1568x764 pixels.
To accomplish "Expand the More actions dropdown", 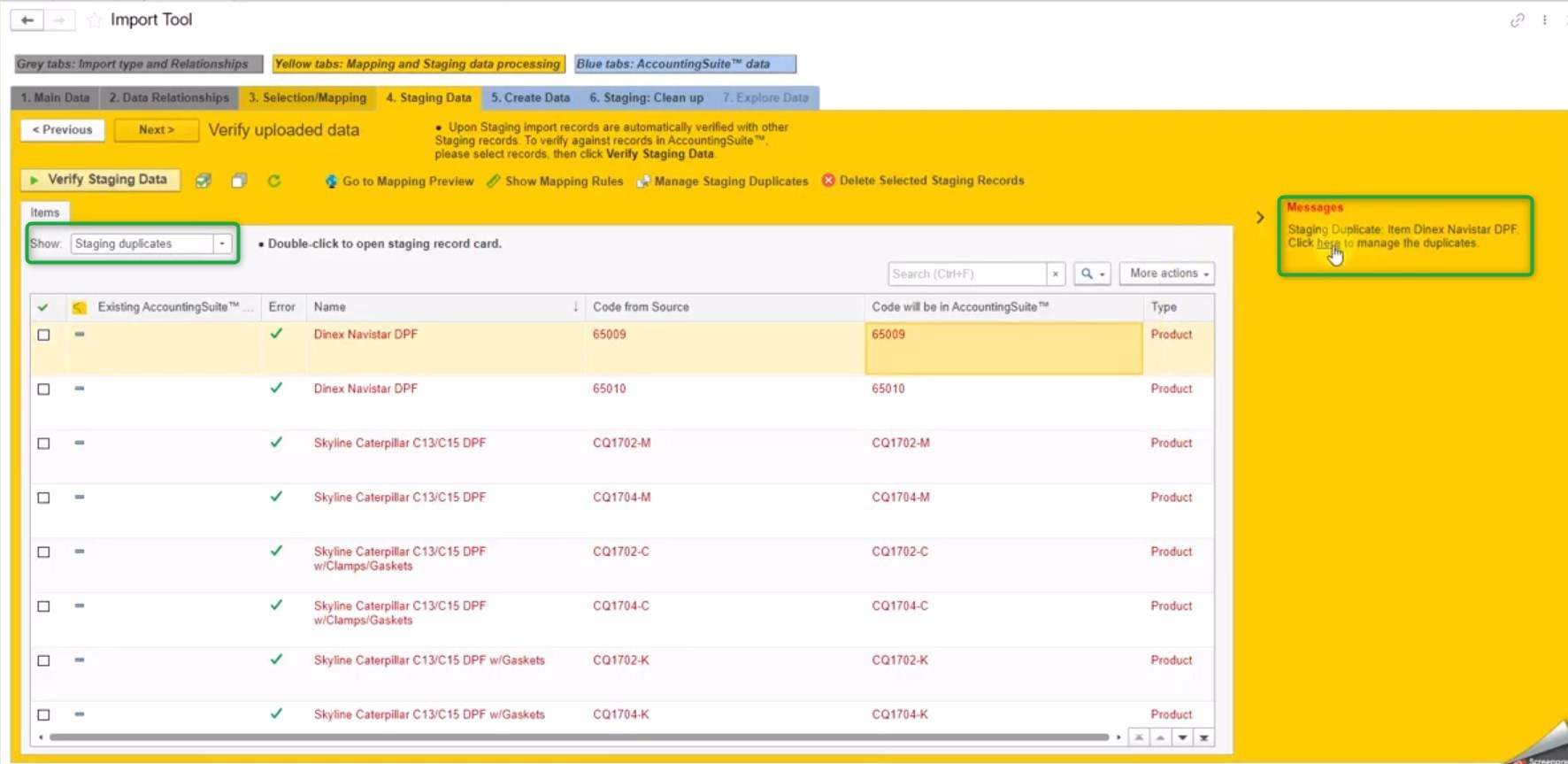I will click(x=1167, y=274).
